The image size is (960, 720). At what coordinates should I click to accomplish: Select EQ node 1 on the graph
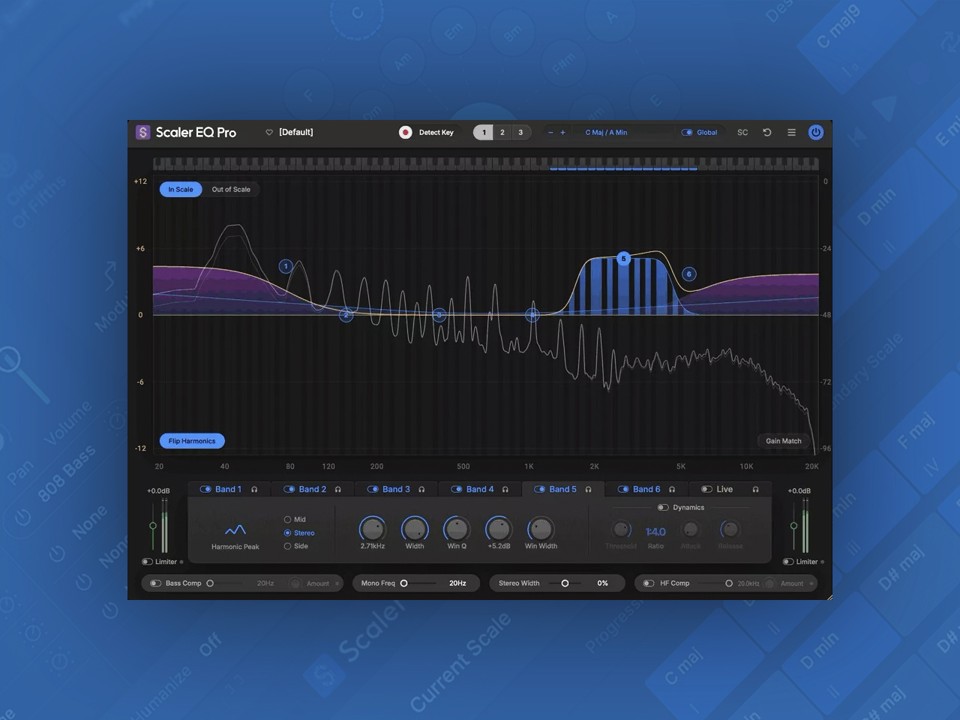[286, 266]
